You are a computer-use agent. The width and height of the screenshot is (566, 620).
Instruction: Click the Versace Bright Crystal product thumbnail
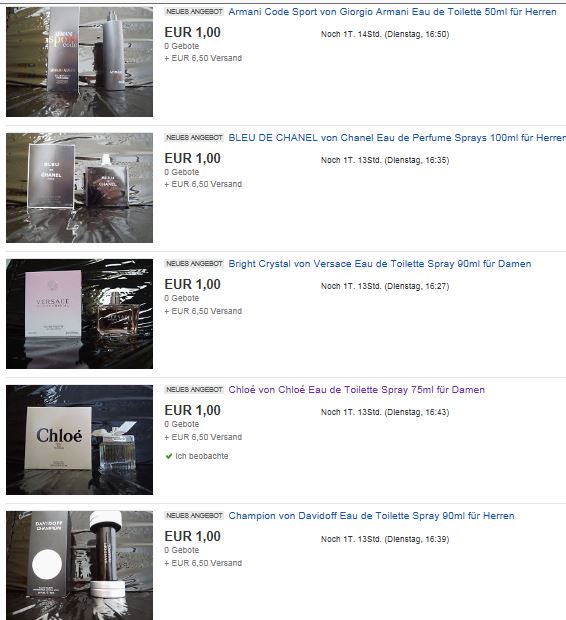80,314
